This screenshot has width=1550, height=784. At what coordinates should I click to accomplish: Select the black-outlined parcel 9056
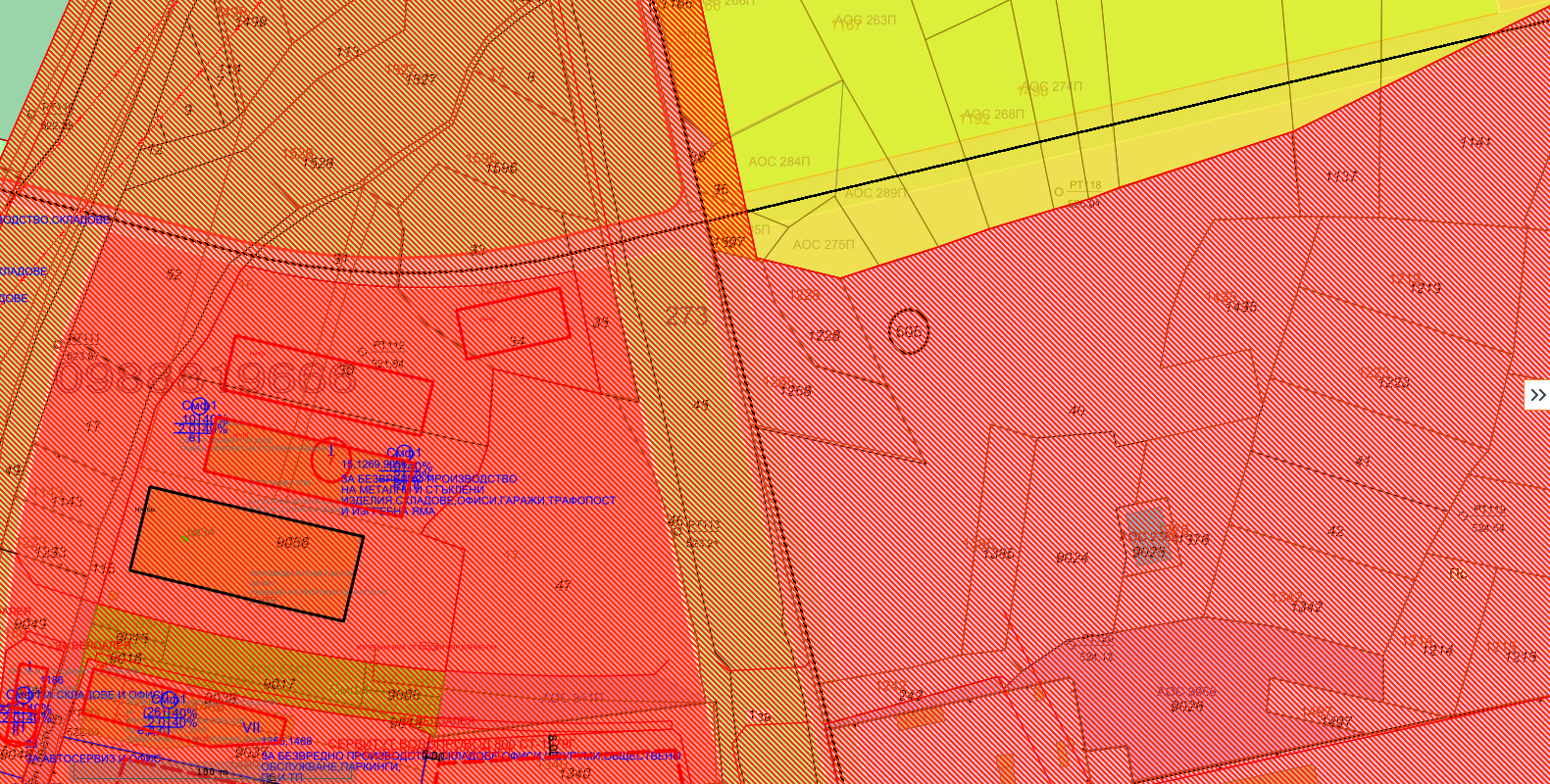click(x=247, y=554)
